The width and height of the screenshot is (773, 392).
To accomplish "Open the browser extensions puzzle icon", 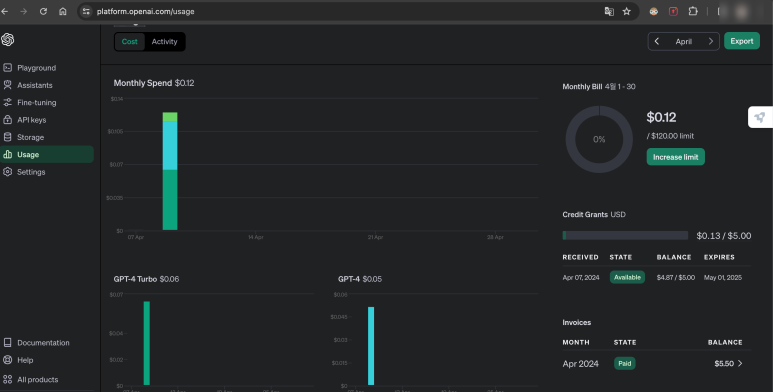I will (x=693, y=11).
